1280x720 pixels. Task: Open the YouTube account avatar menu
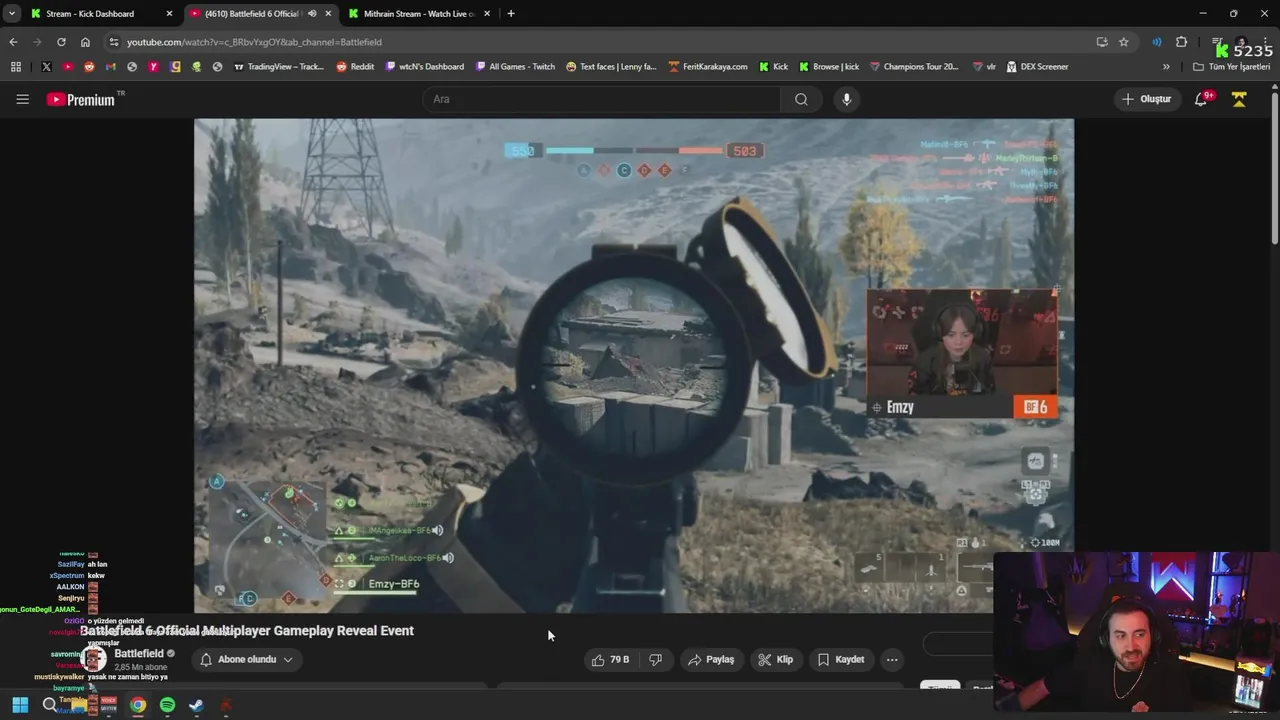click(1239, 99)
